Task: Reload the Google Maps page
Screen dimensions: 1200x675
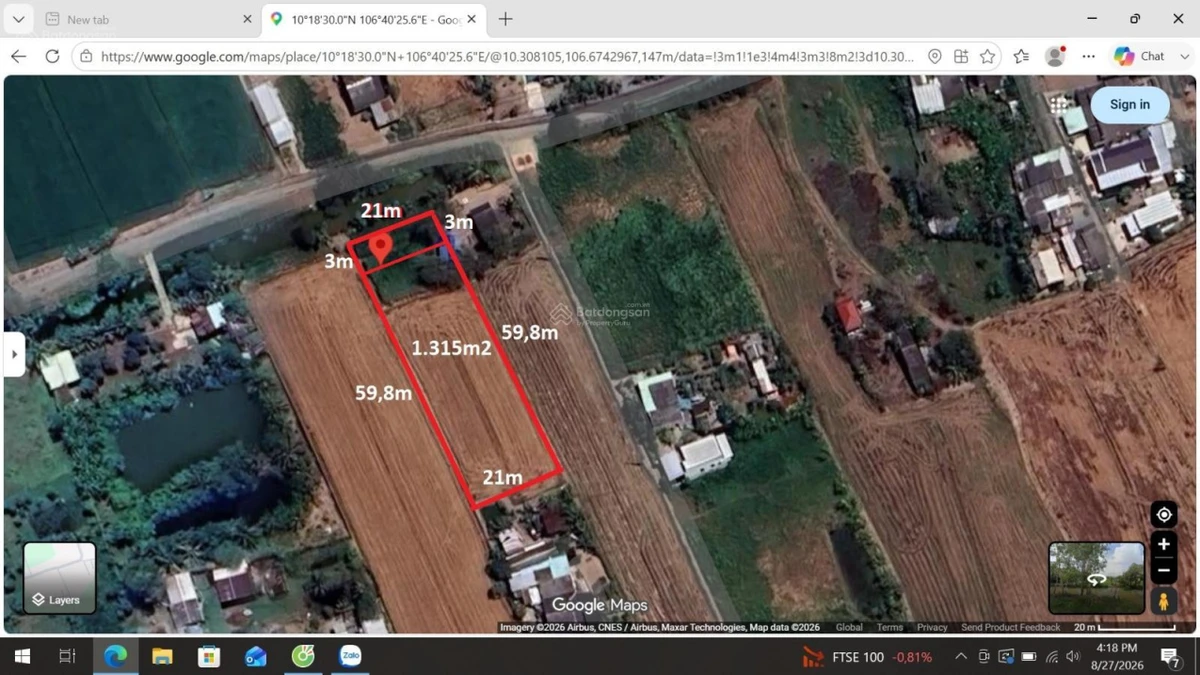Action: 52,56
